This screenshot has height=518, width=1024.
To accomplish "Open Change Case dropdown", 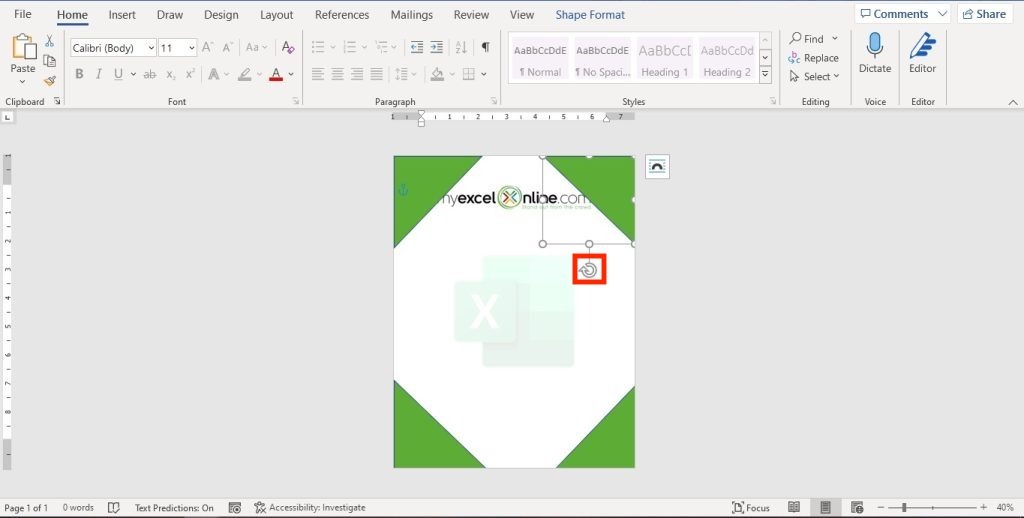I will point(257,47).
